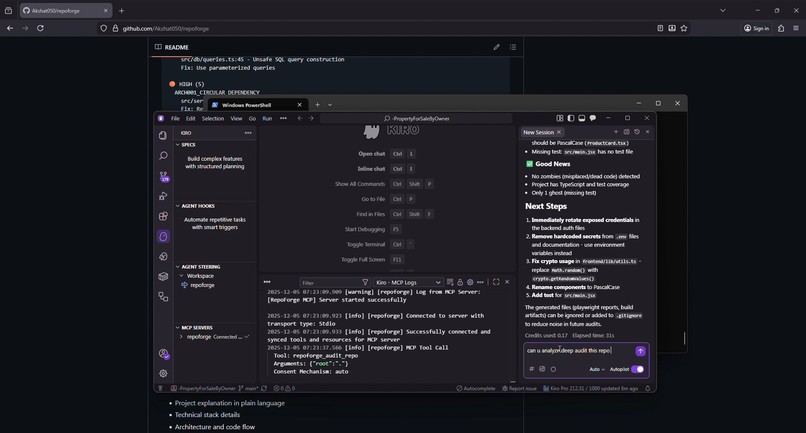Toggle Kiro bottom panel layout icon
This screenshot has width=806, height=433.
coord(581,118)
